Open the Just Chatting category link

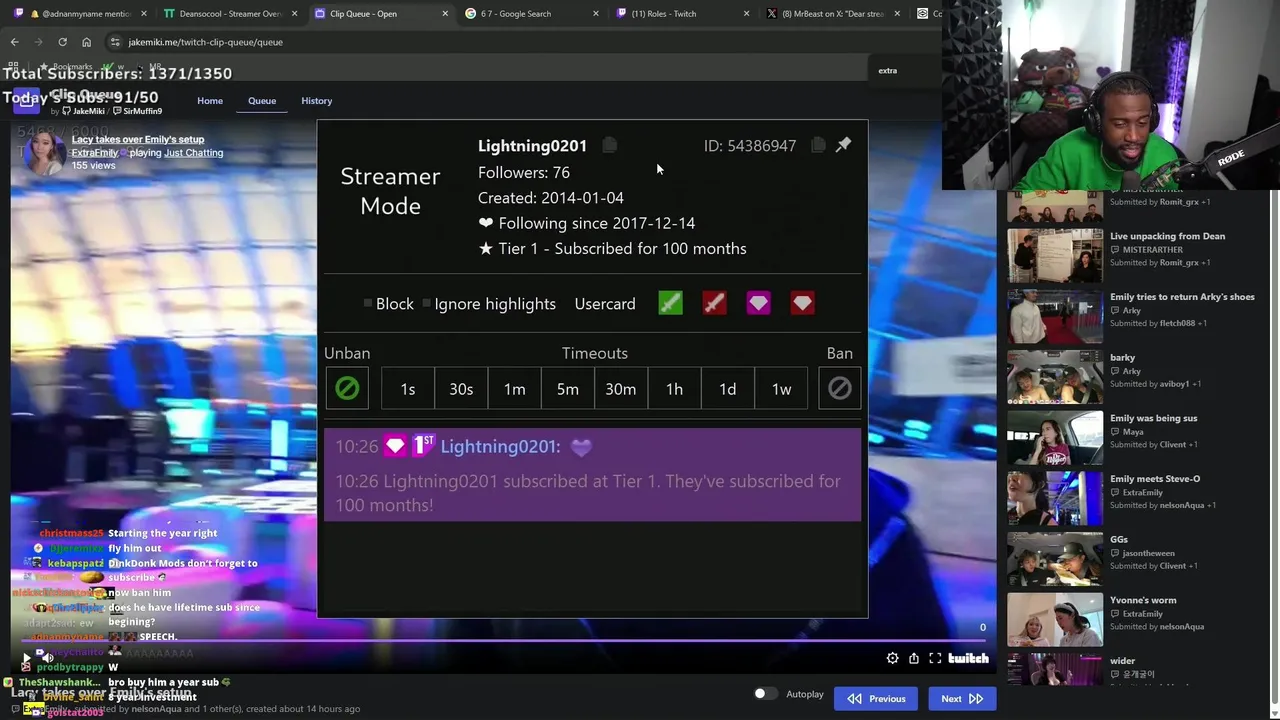click(194, 153)
